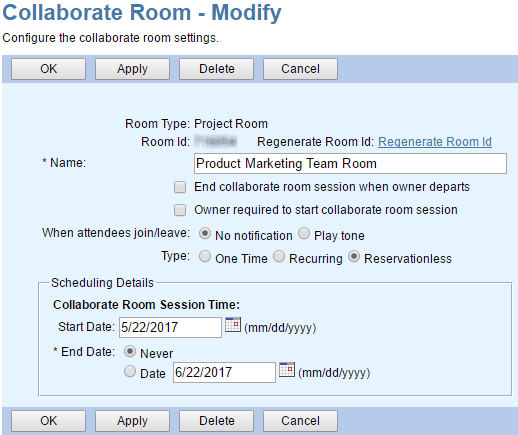Image resolution: width=518 pixels, height=435 pixels.
Task: Choose Play tone for attendee notifications
Action: click(304, 233)
